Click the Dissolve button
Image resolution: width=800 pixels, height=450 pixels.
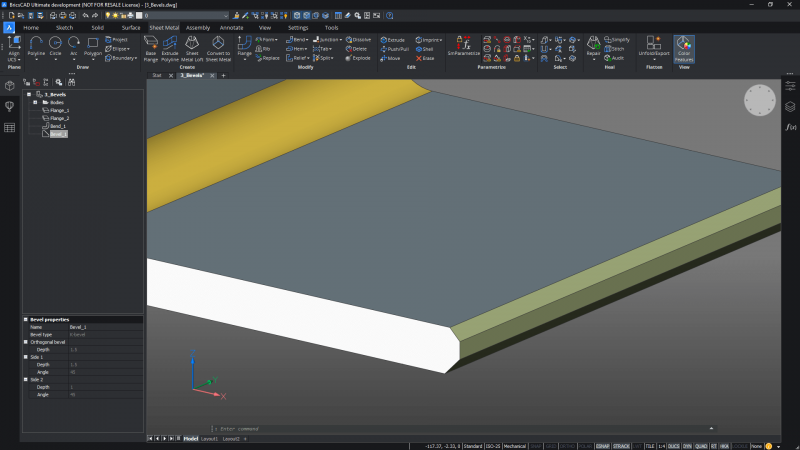click(360, 39)
